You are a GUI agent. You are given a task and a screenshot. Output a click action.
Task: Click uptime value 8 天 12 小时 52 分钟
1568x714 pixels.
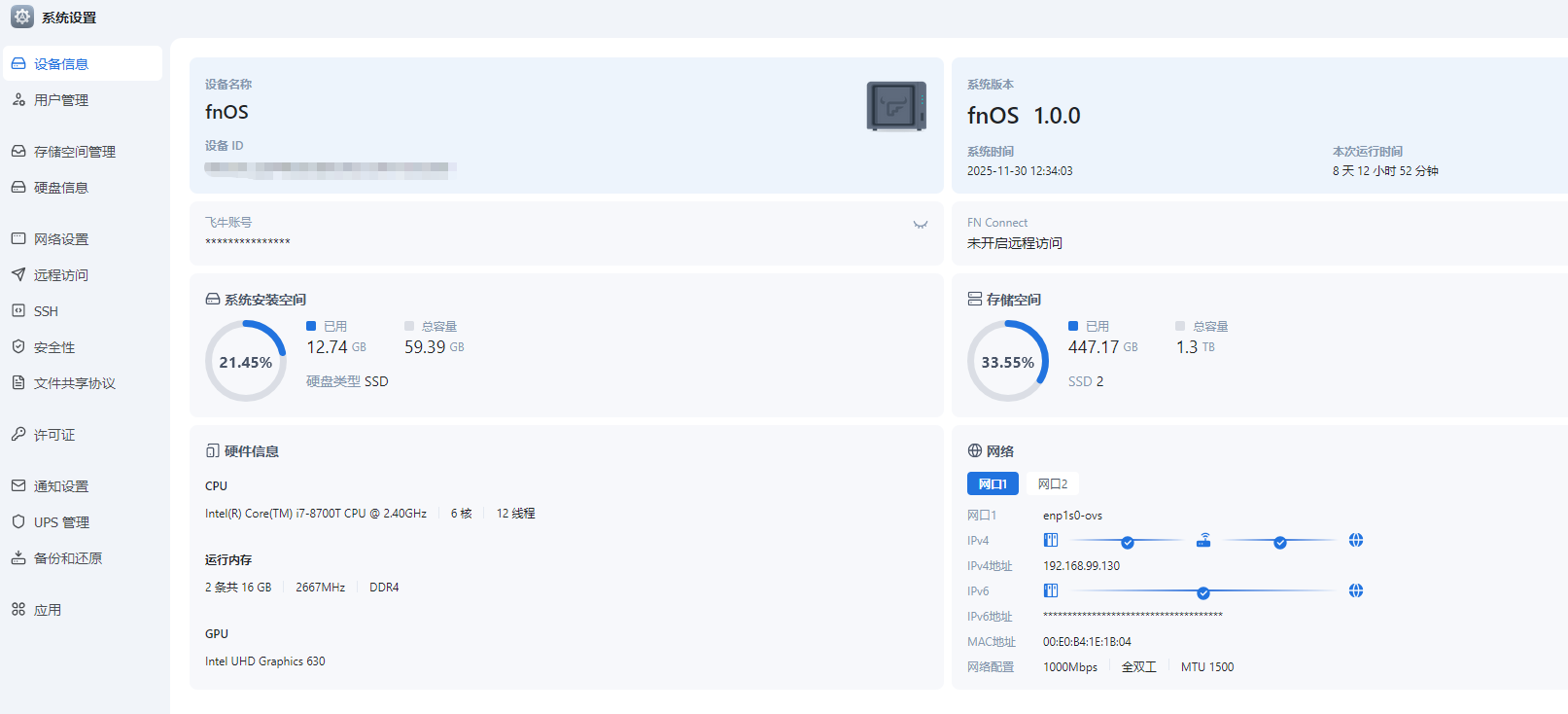[1385, 171]
